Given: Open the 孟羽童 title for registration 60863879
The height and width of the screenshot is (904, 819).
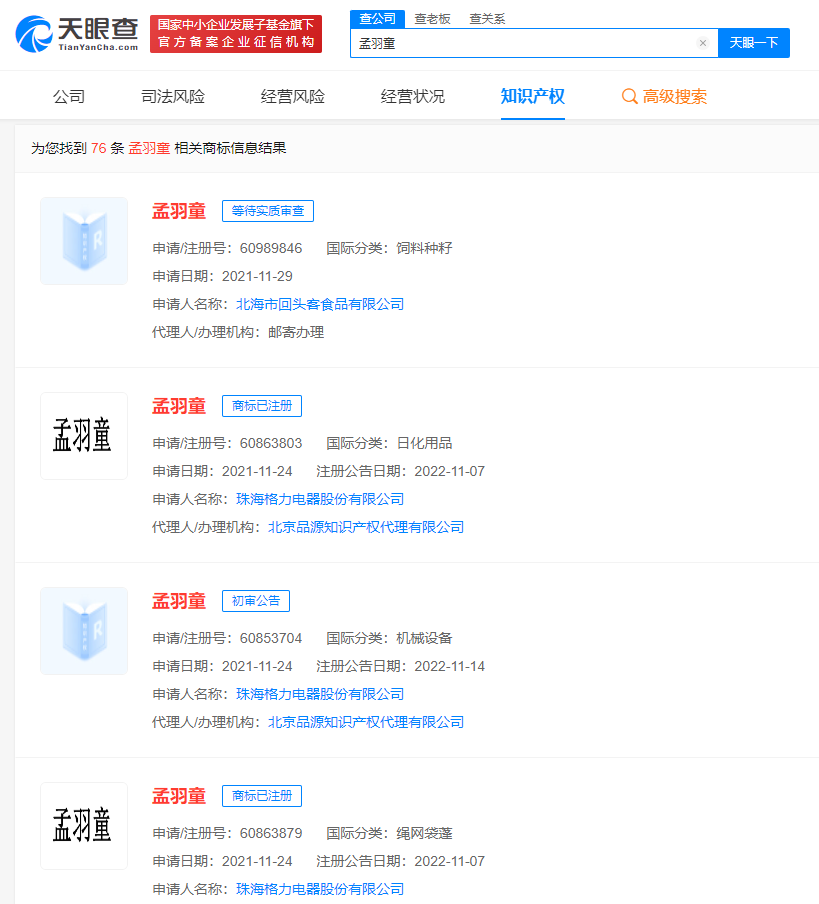Looking at the screenshot, I should (179, 796).
